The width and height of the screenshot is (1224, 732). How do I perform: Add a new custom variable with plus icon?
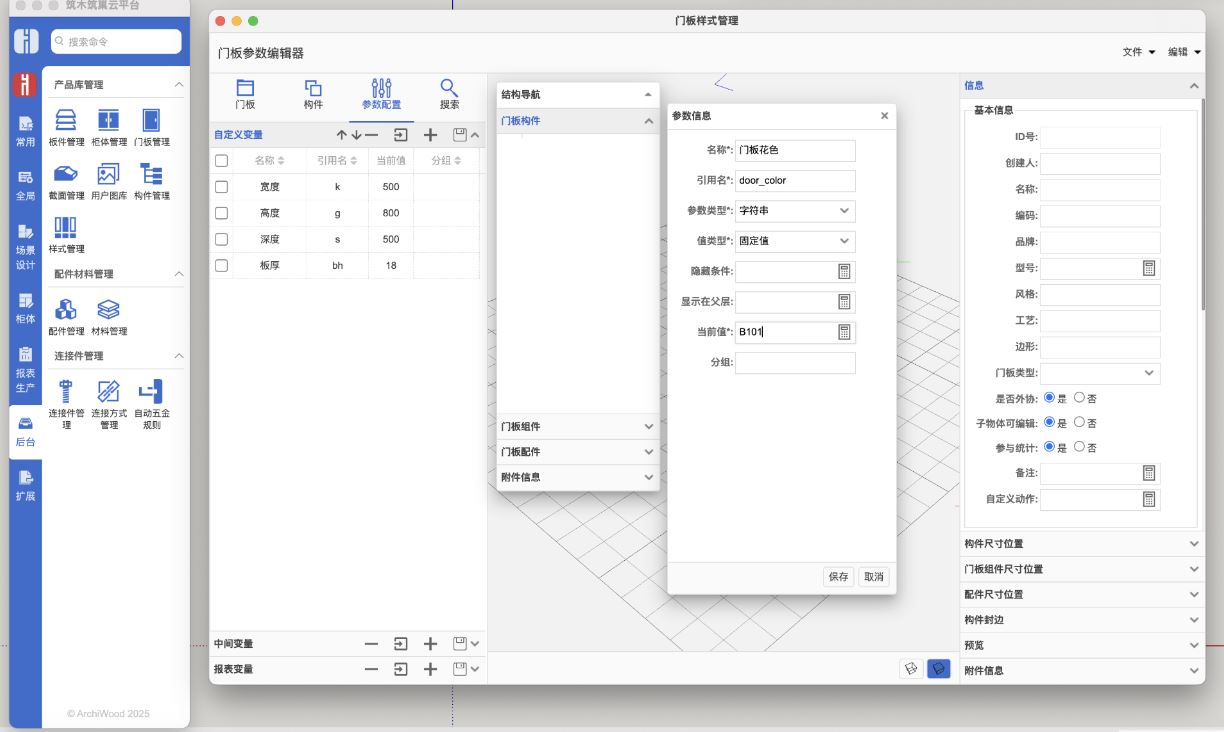[430, 135]
